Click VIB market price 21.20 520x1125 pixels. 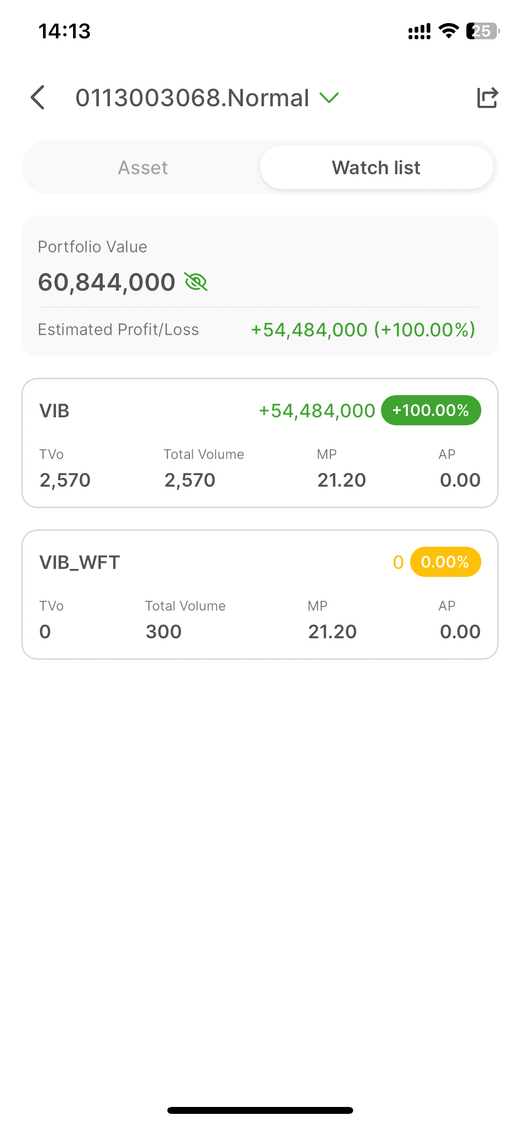tap(341, 480)
